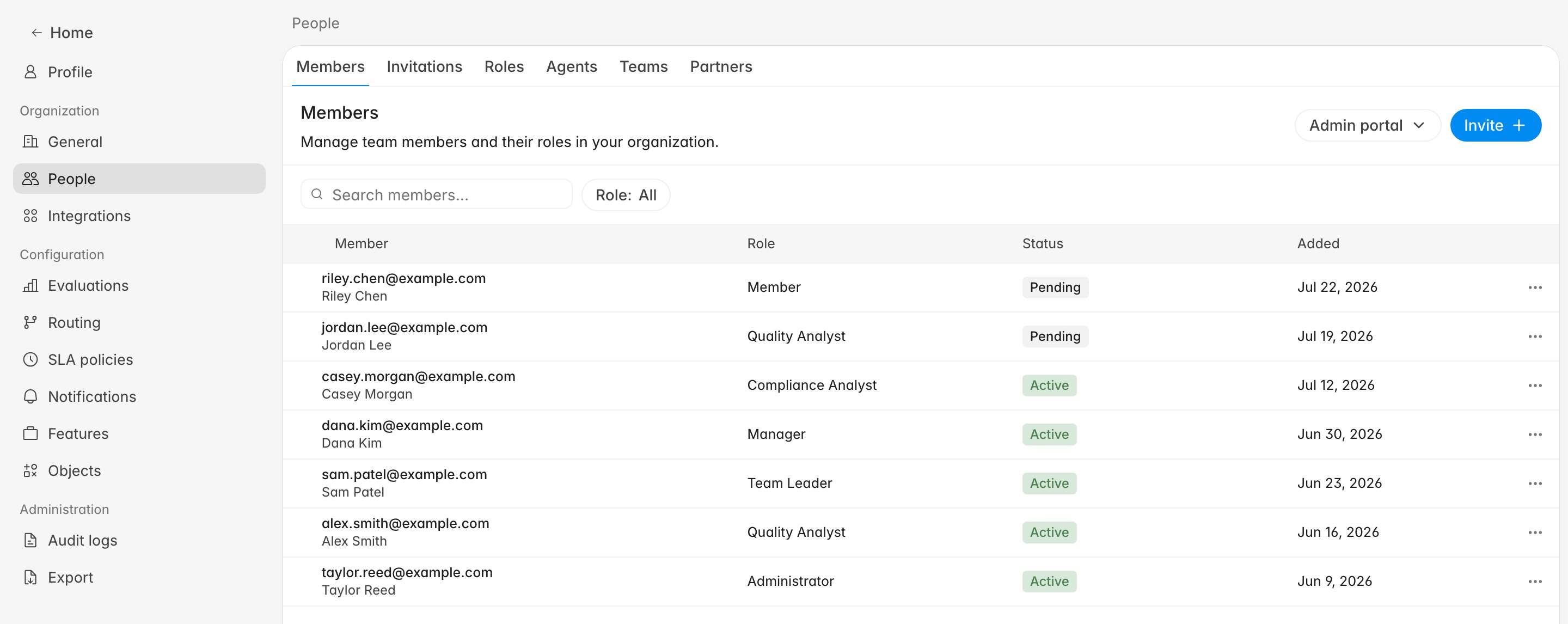The image size is (1568, 624).
Task: Go to Home in the sidebar
Action: [x=71, y=33]
